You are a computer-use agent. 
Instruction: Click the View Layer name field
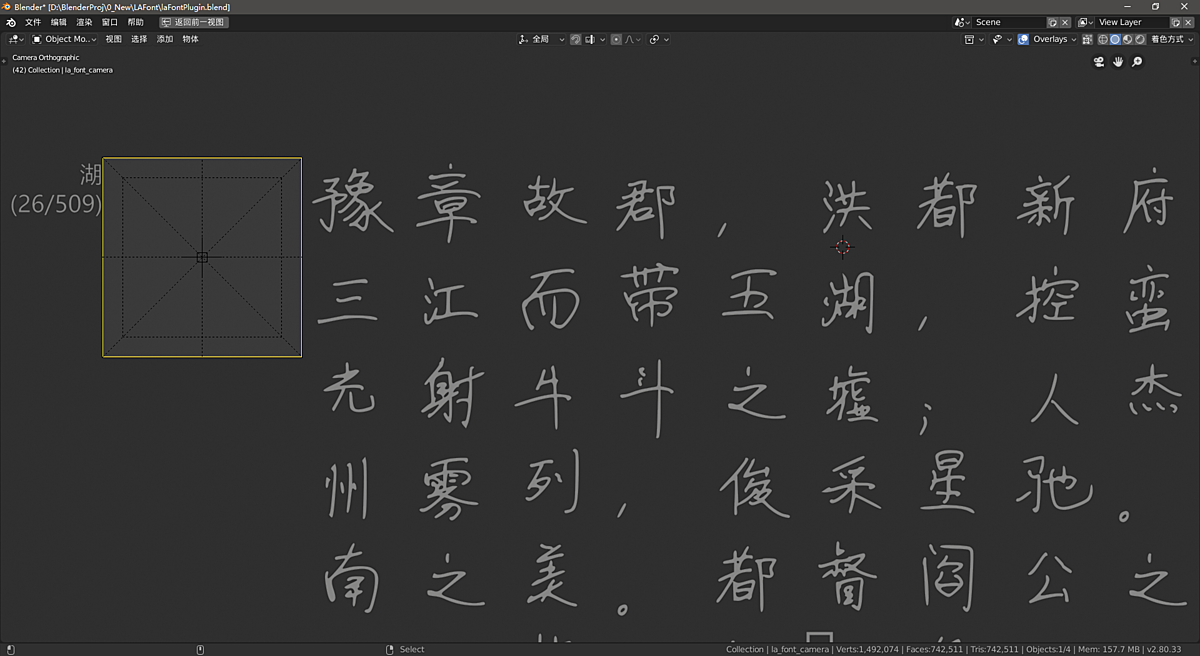click(x=1130, y=22)
